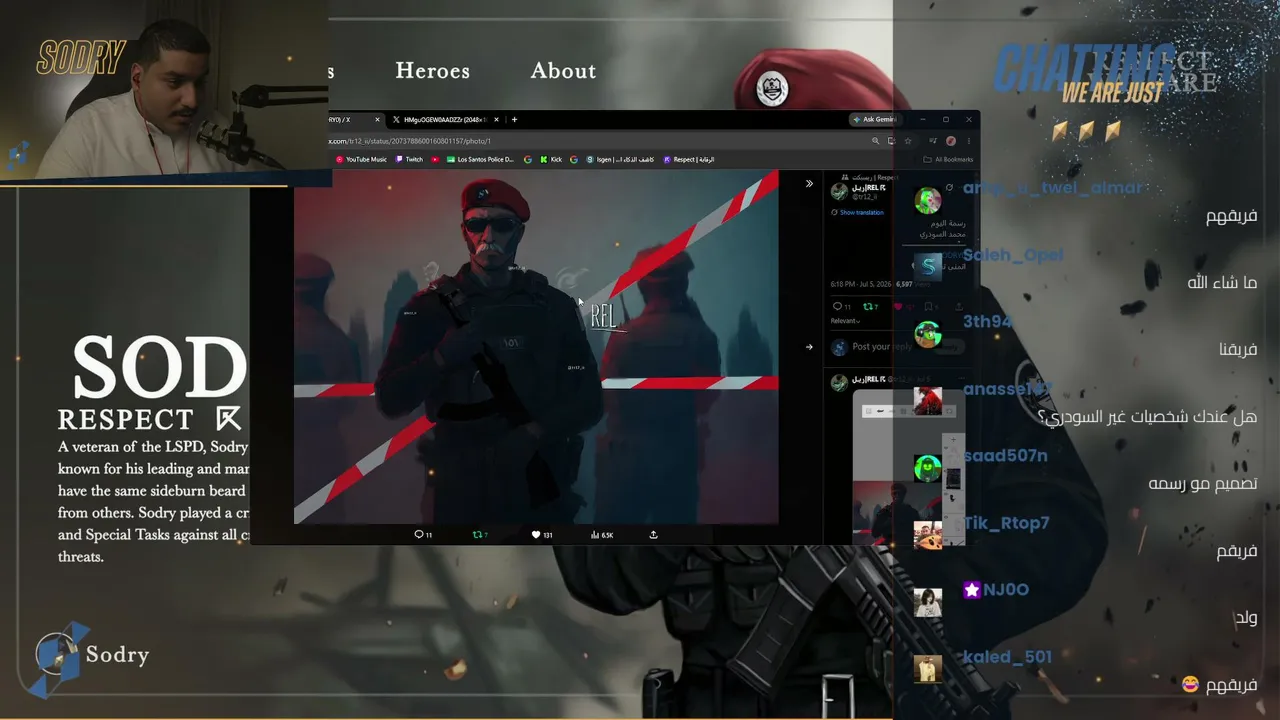Open the reply image thumbnail in sidebar
Image resolution: width=1280 pixels, height=720 pixels.
click(x=908, y=468)
